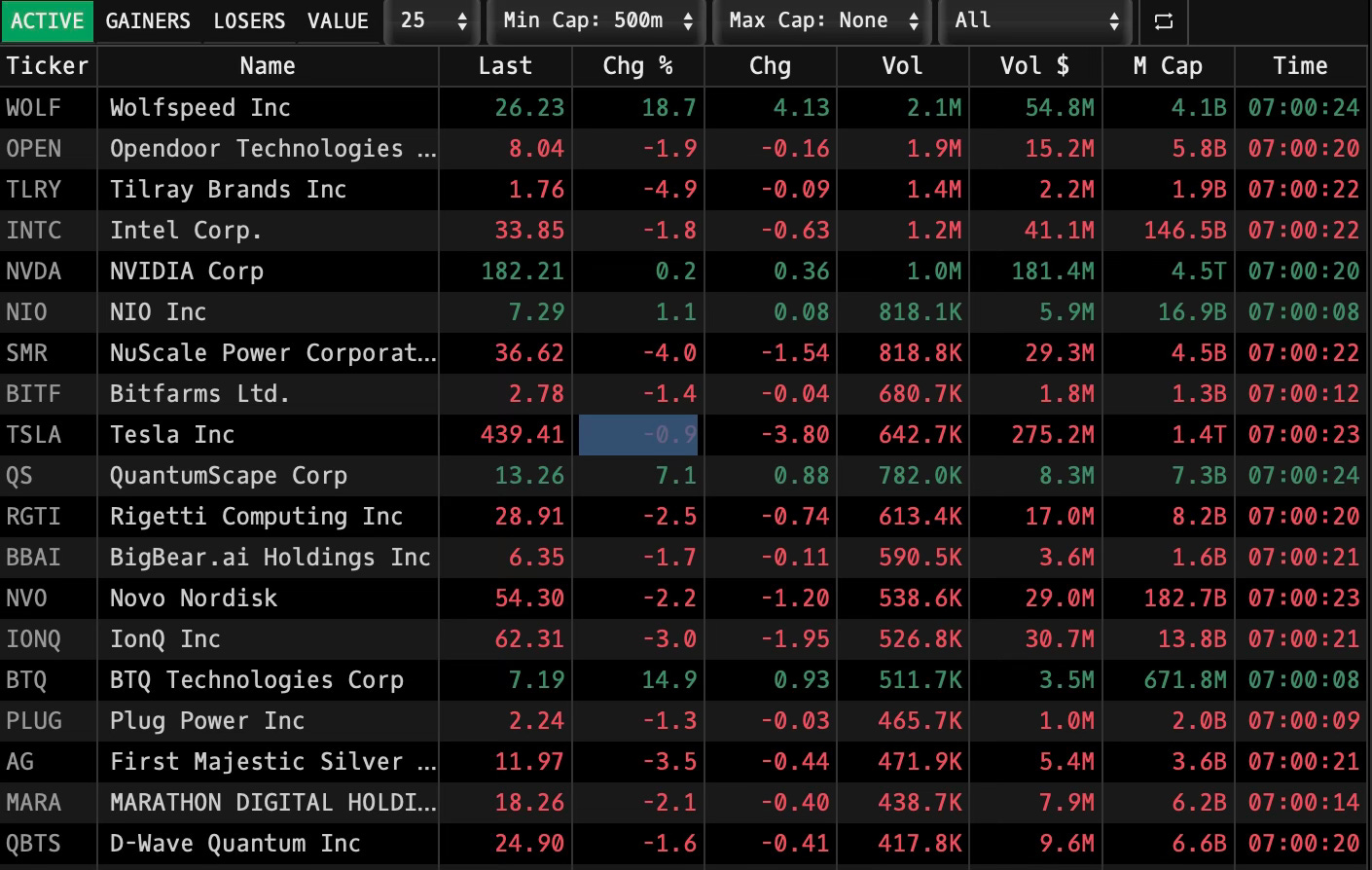Click the Opendoor Technologies name

272,149
